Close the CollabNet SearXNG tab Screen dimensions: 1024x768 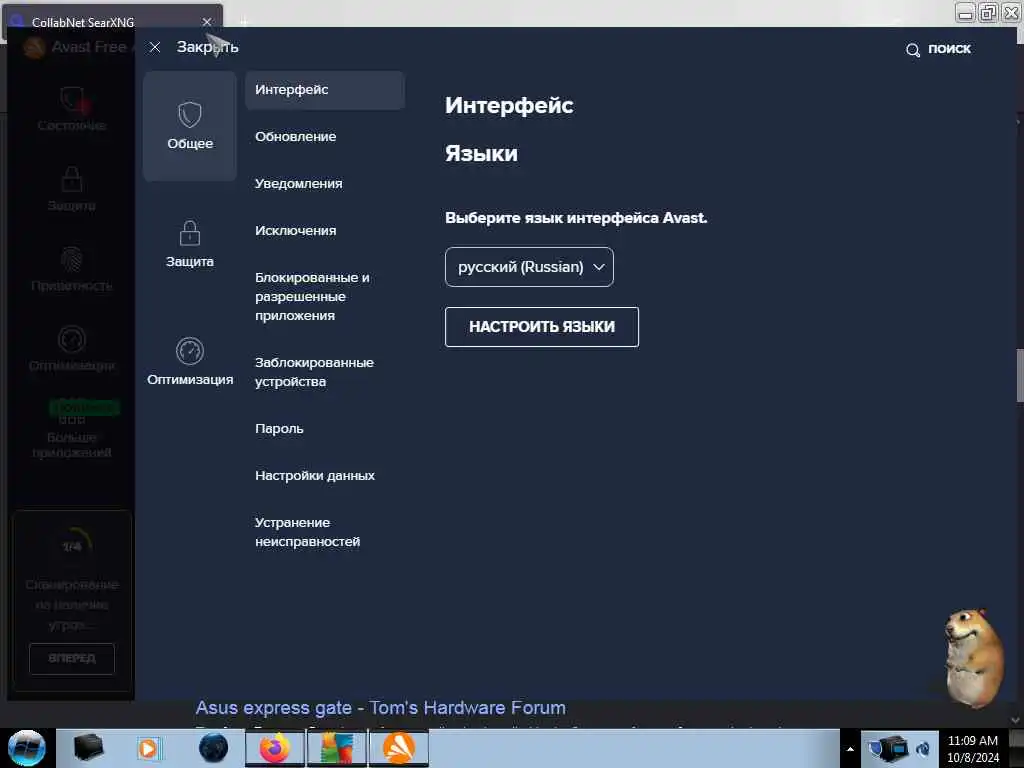click(207, 22)
